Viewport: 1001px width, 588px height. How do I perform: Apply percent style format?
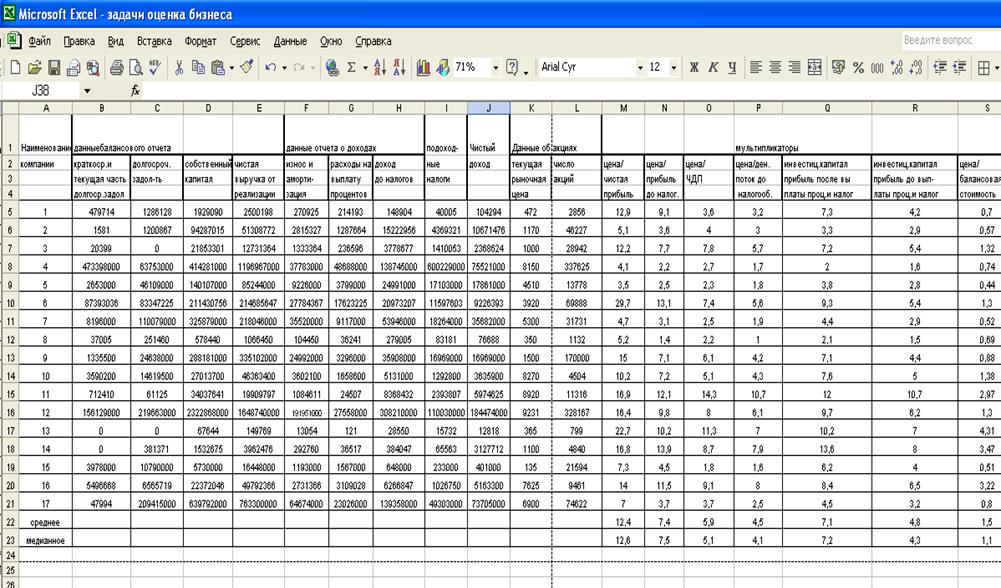tap(858, 68)
